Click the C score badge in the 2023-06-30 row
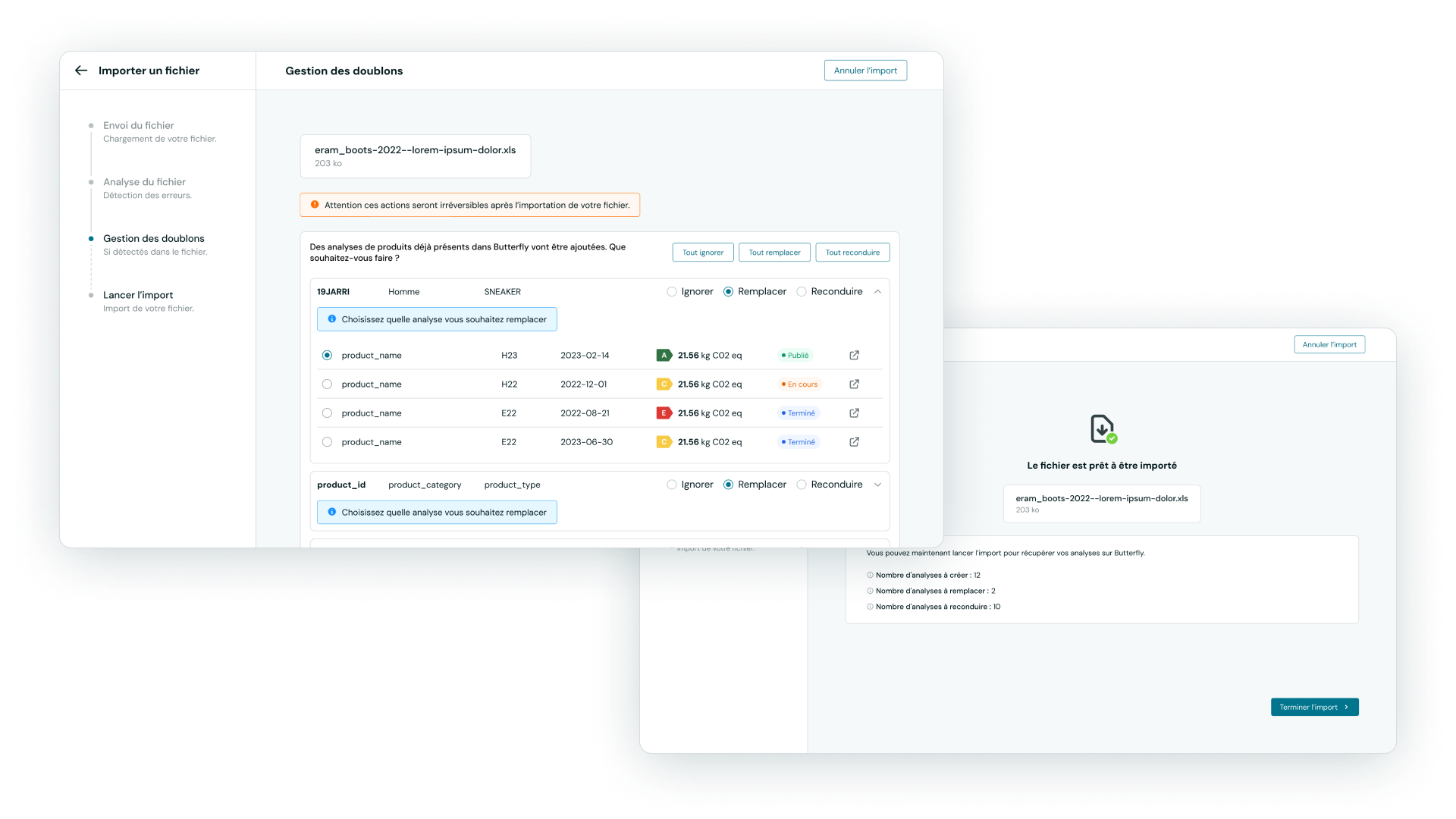Image resolution: width=1456 pixels, height=819 pixels. coord(664,441)
